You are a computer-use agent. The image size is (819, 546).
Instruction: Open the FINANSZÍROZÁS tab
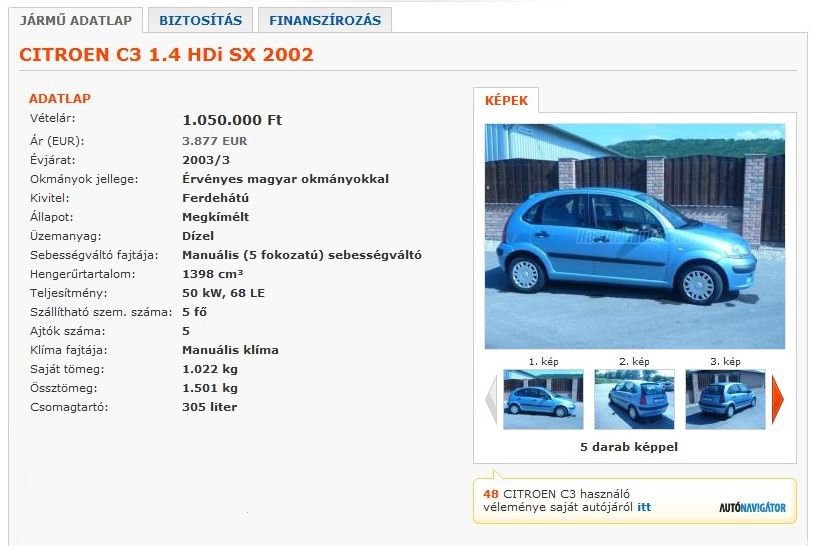click(325, 20)
